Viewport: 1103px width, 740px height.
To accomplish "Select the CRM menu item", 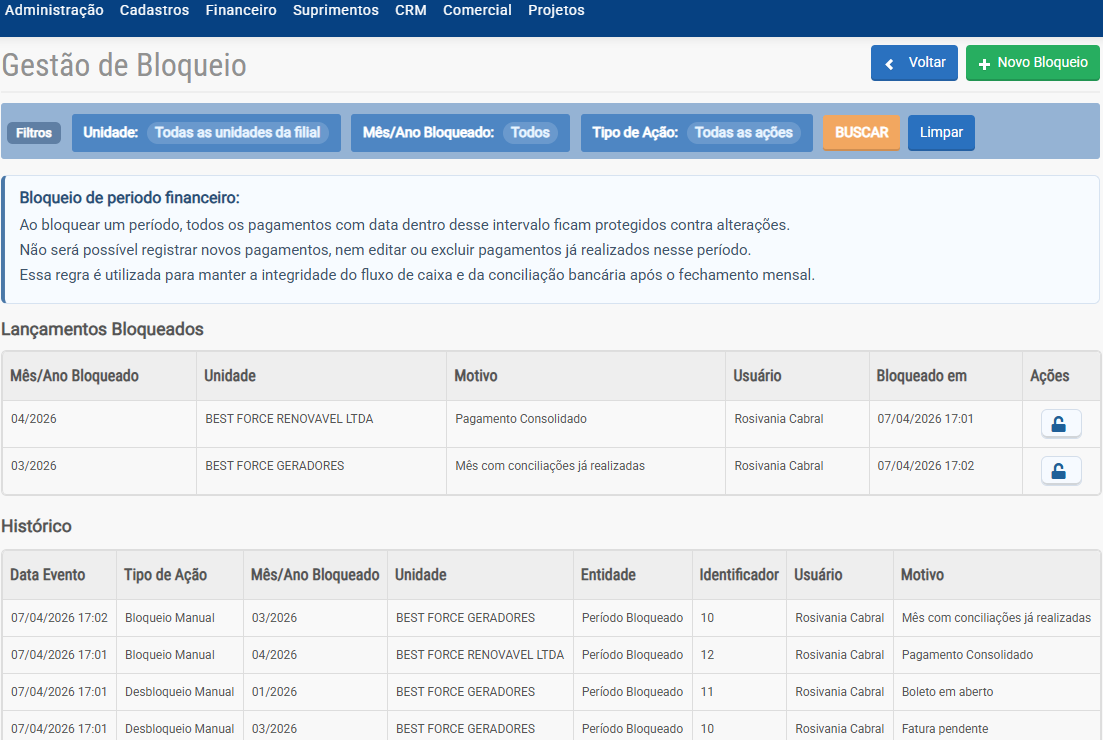I will tap(410, 10).
